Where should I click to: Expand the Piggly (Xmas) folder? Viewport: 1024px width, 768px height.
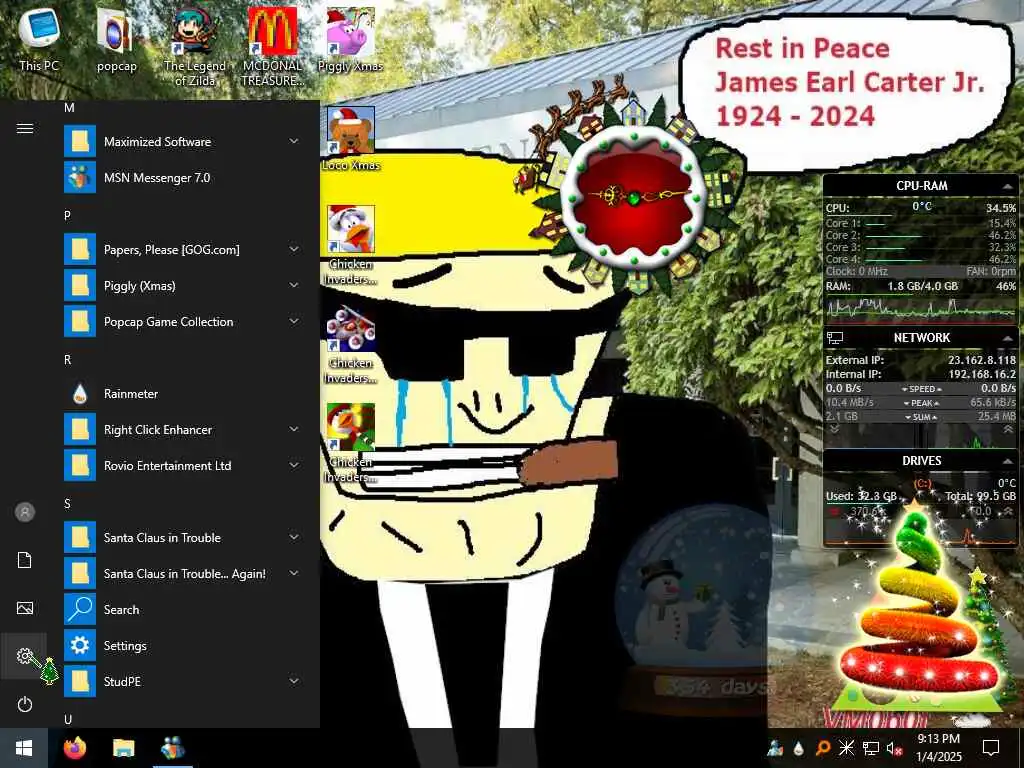pyautogui.click(x=294, y=285)
